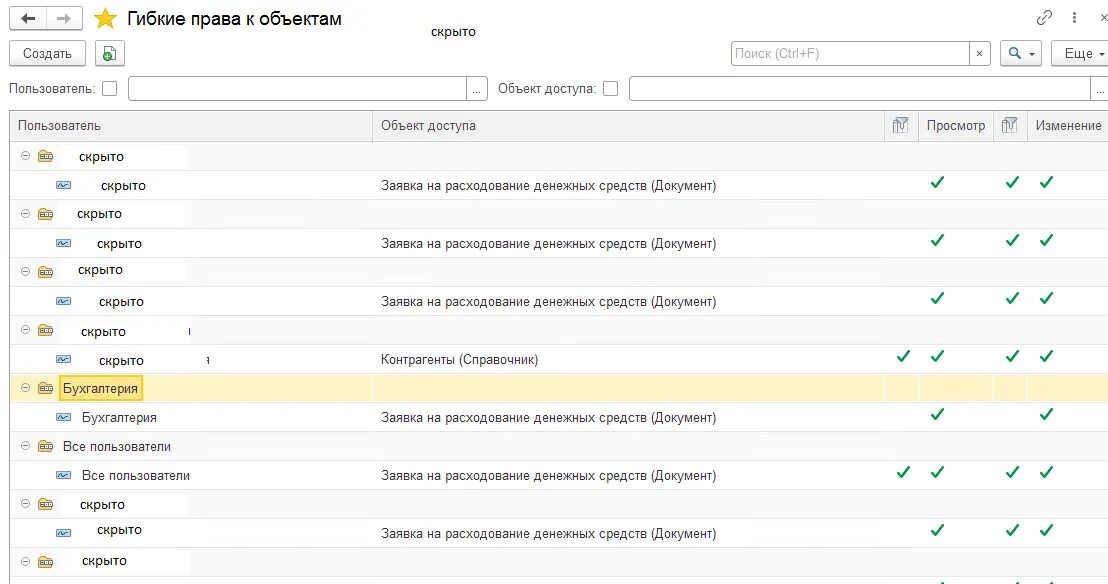Click the Поиск (Ctrl+F) search field

coord(850,54)
